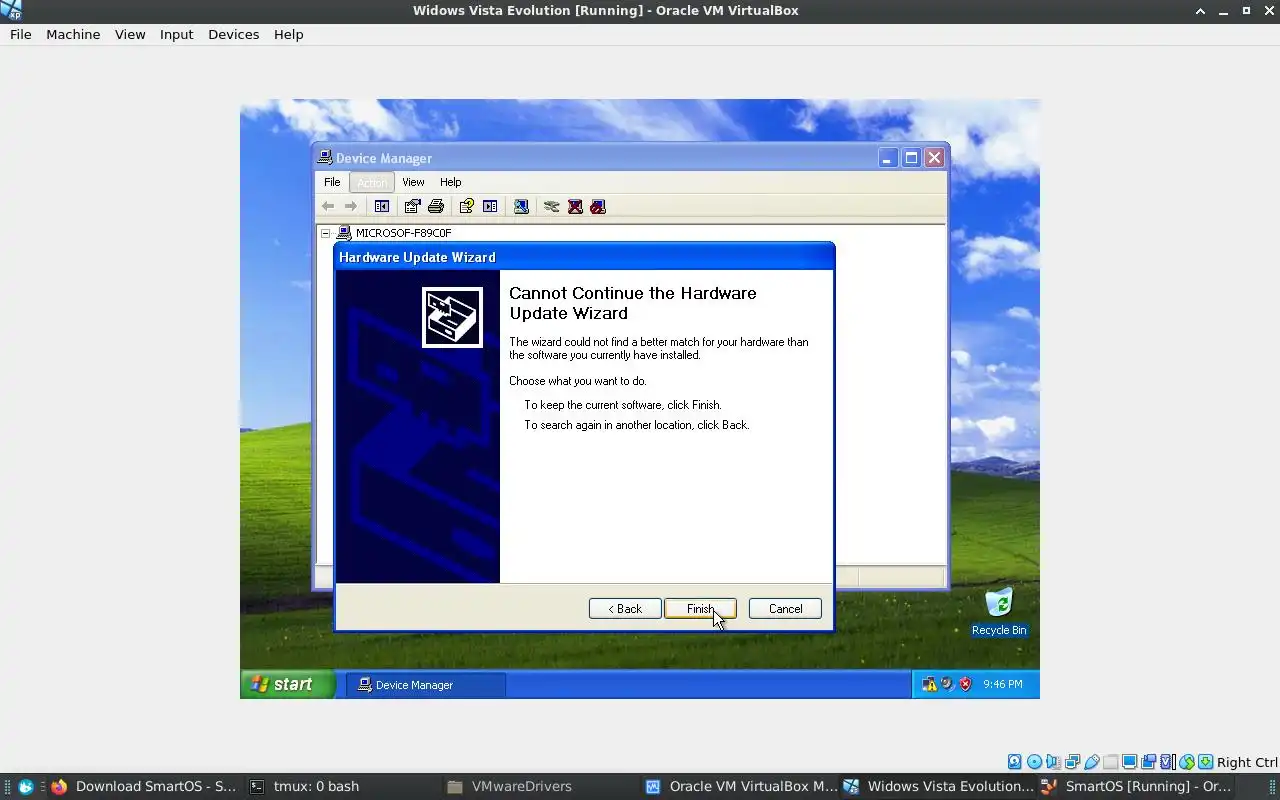Toggle the action pane toolbar icon
This screenshot has height=800, width=1280.
[x=490, y=206]
